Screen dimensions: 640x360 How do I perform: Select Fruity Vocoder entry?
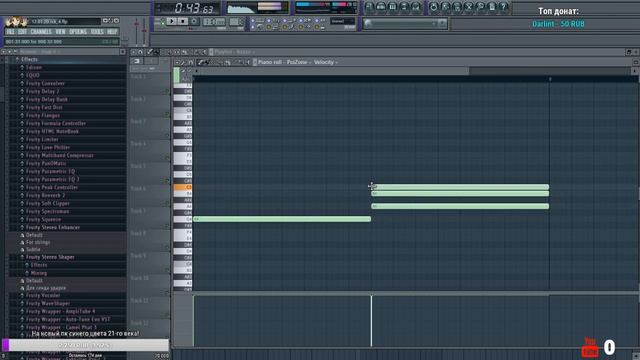click(x=42, y=296)
